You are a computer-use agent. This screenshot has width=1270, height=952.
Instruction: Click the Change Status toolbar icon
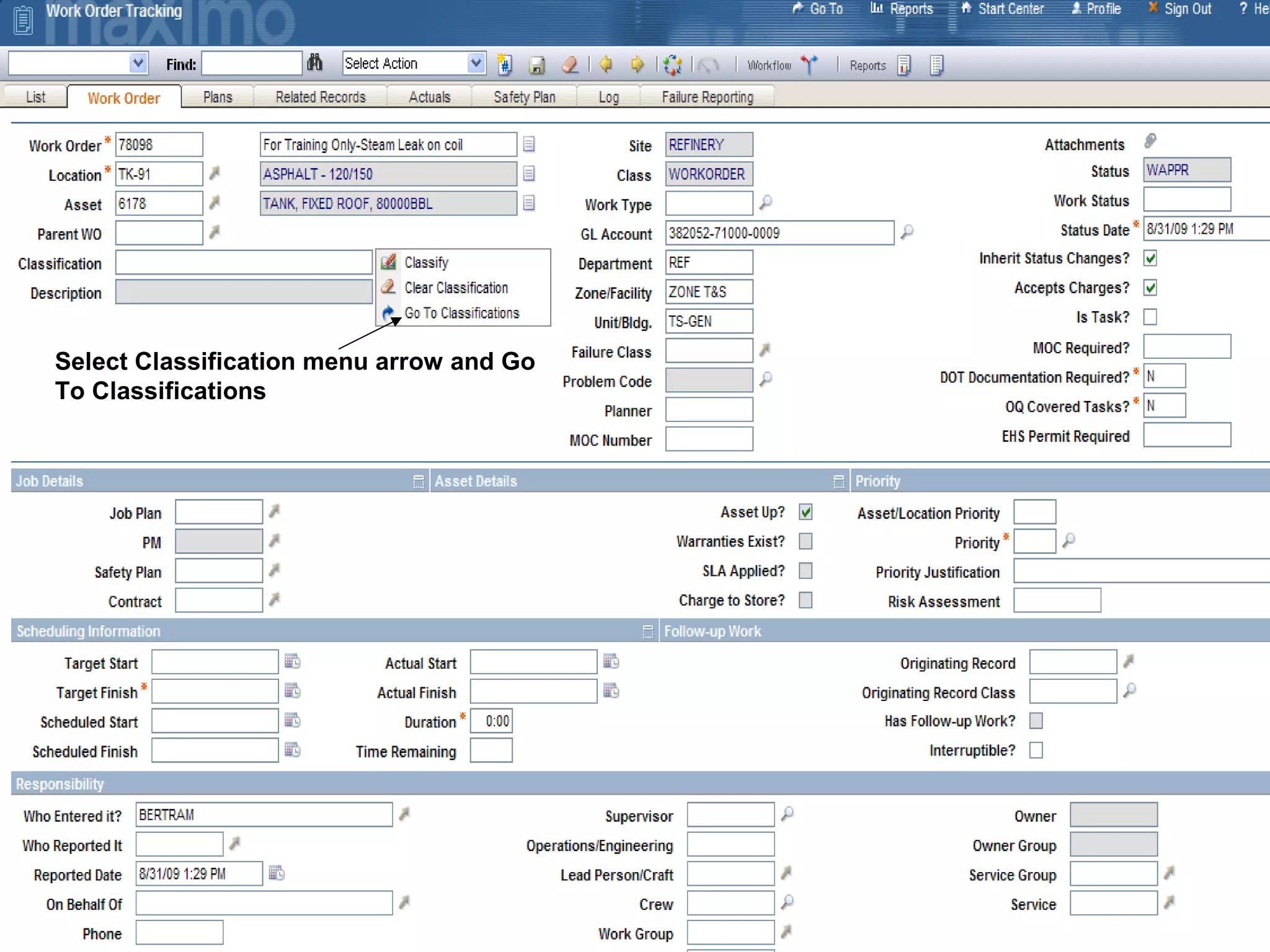pos(672,64)
